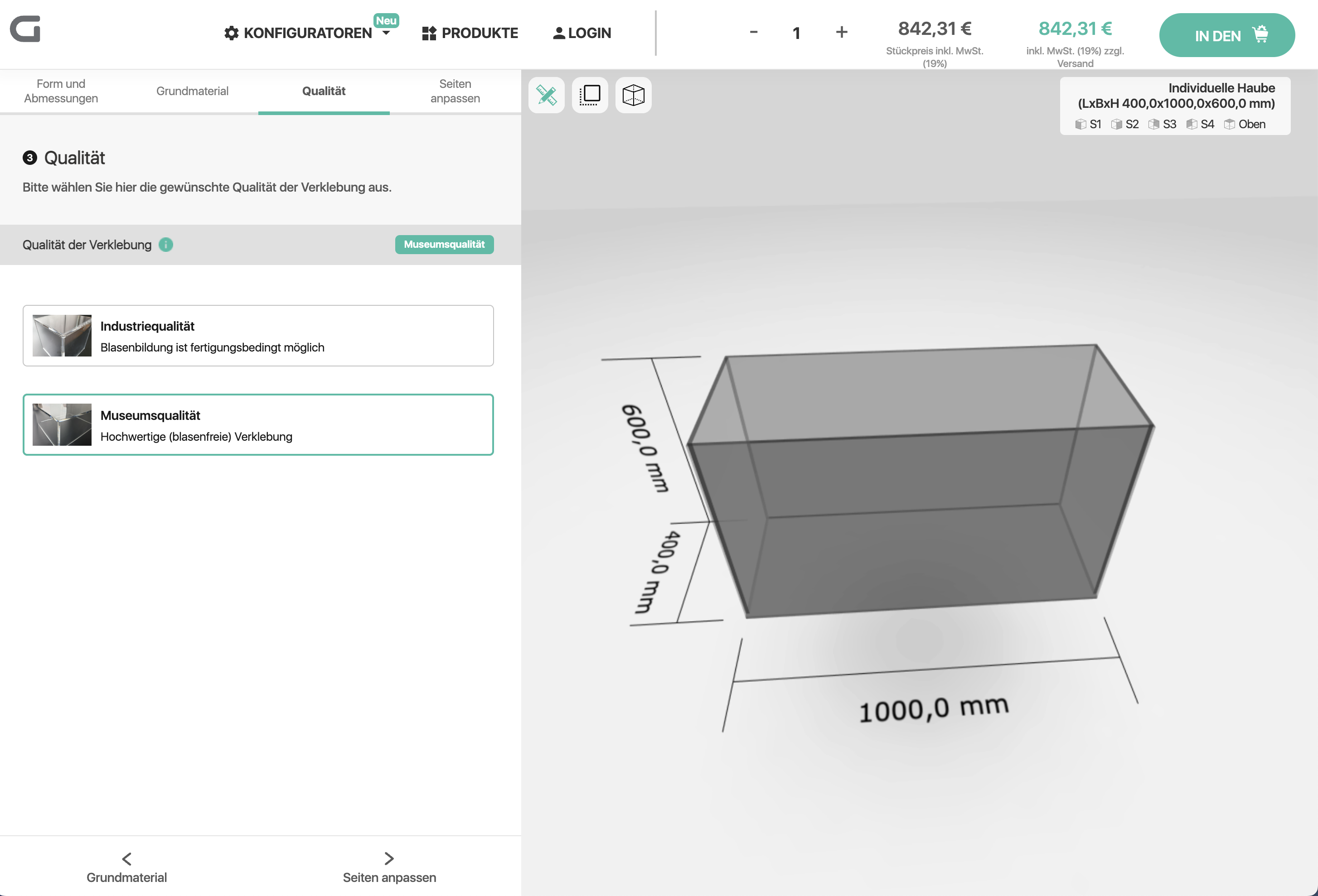Click the gear icon beside Konfiguratoren
Viewport: 1318px width, 896px height.
click(x=232, y=33)
